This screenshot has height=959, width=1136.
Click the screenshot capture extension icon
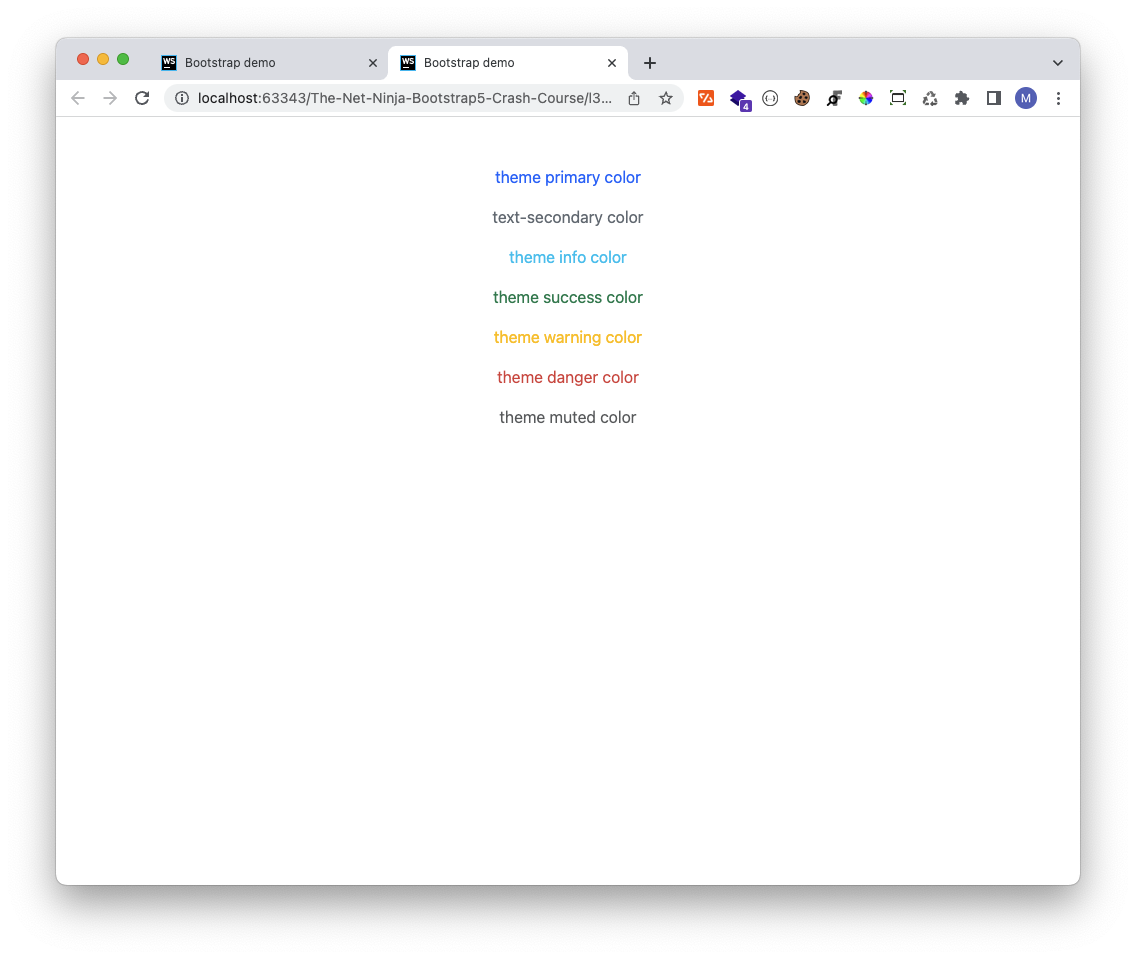(x=898, y=98)
